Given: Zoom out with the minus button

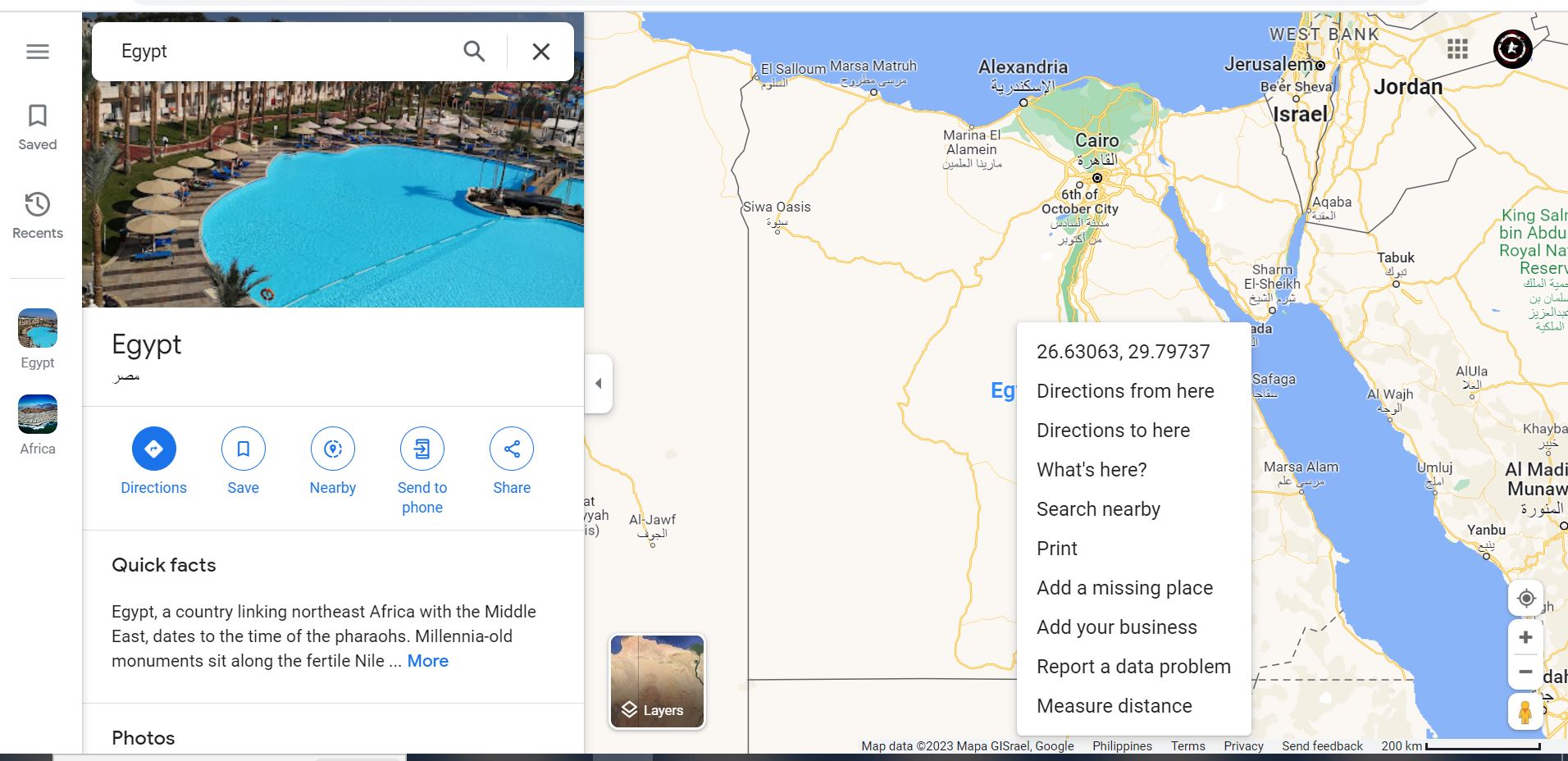Looking at the screenshot, I should click(1526, 672).
